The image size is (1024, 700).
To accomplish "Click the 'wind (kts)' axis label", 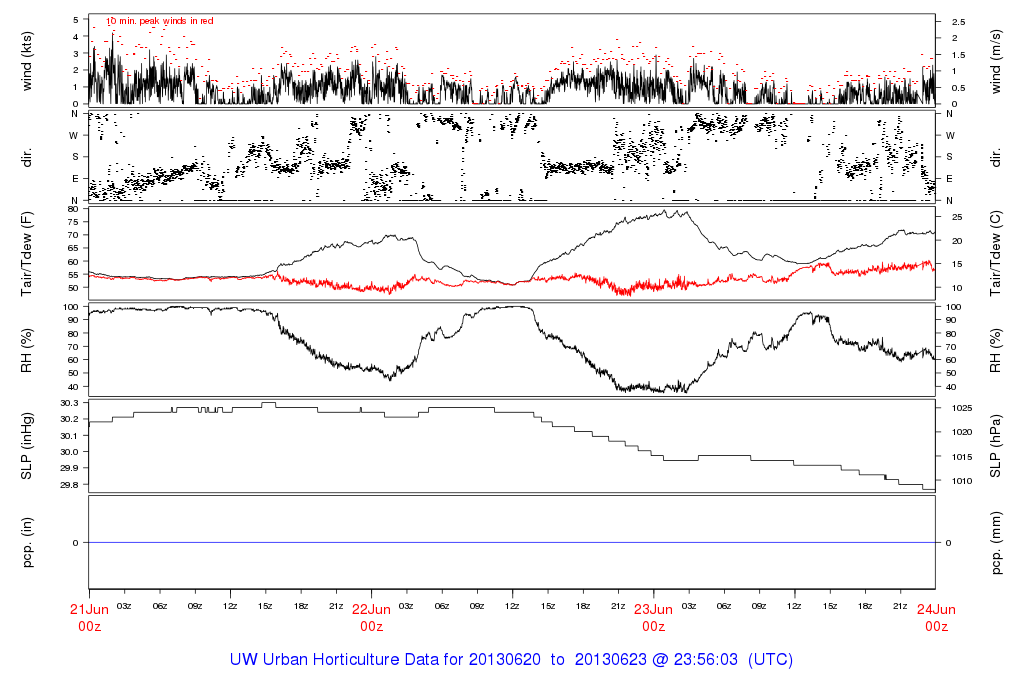I will tap(27, 61).
